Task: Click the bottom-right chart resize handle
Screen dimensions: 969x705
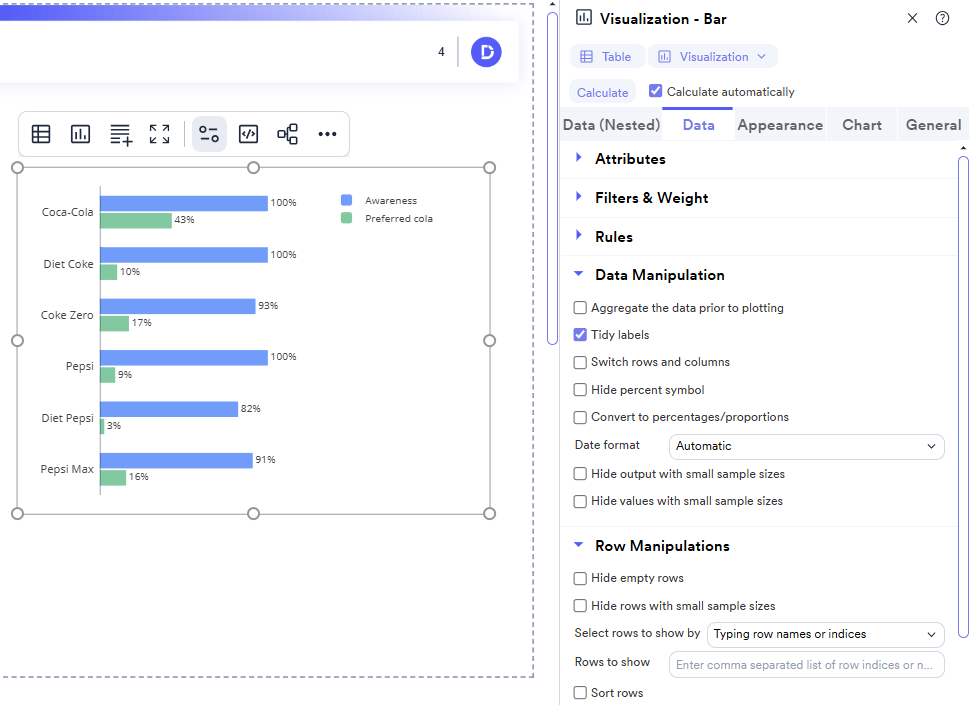Action: (489, 513)
